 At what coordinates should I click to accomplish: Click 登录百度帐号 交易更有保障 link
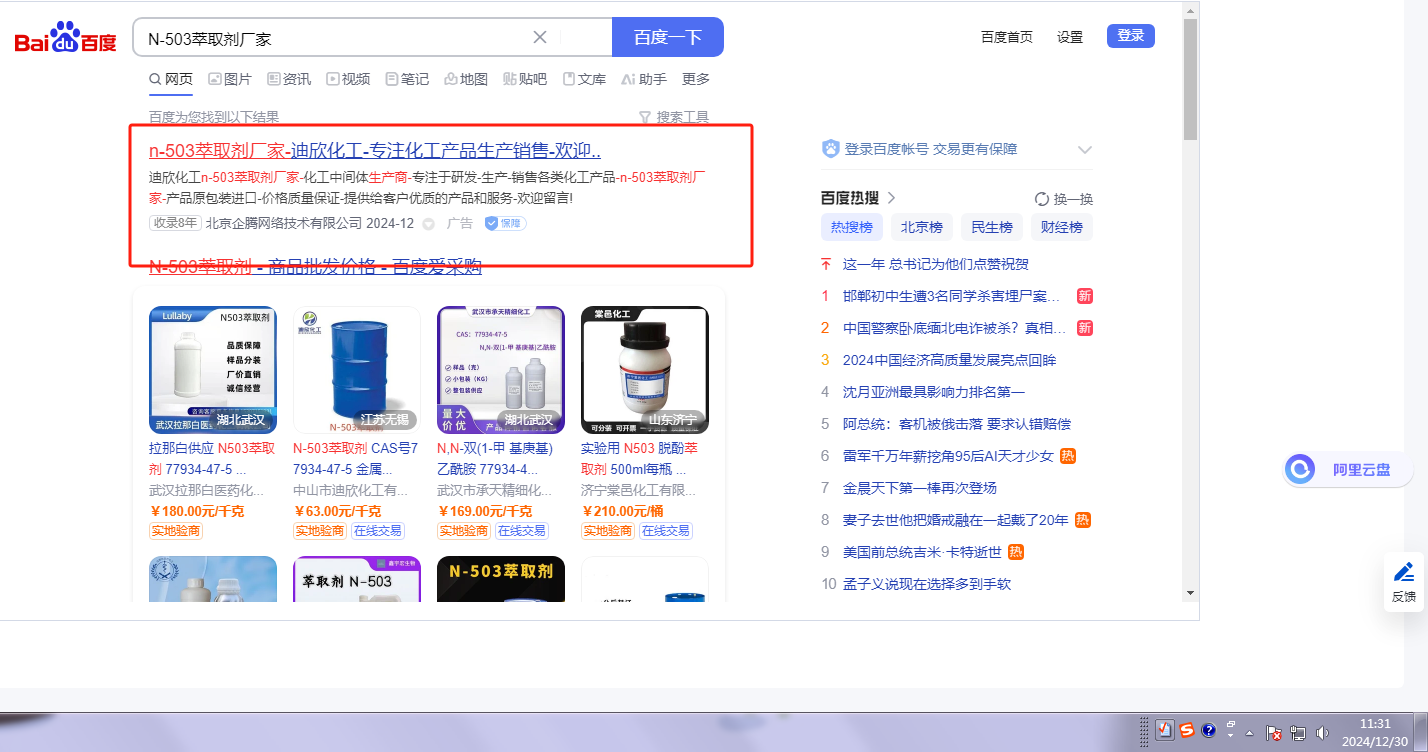point(931,149)
